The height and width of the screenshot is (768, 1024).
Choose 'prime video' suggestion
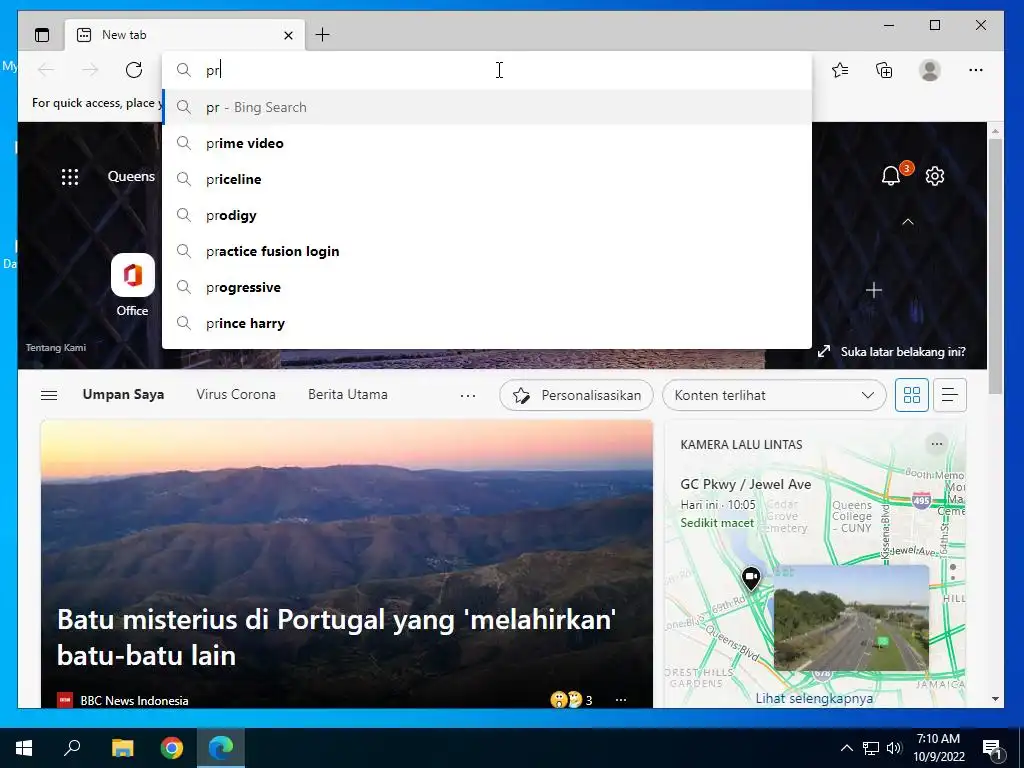tap(487, 143)
